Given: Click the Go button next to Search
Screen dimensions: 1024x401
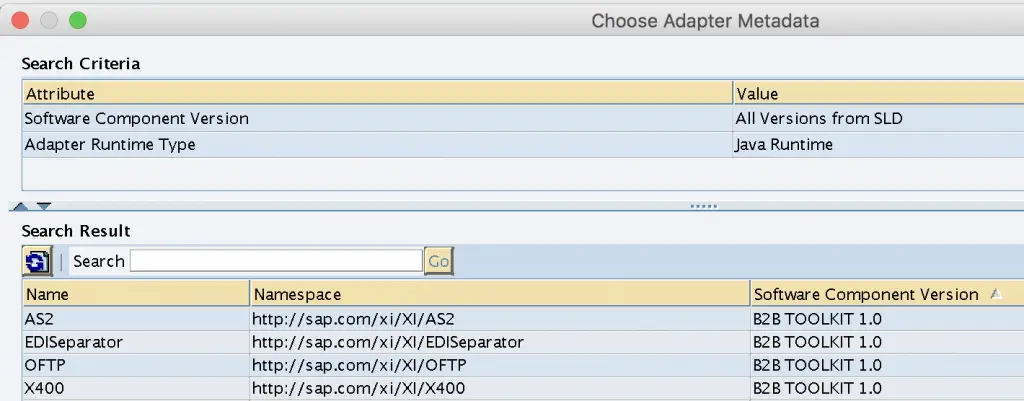Looking at the screenshot, I should (438, 261).
